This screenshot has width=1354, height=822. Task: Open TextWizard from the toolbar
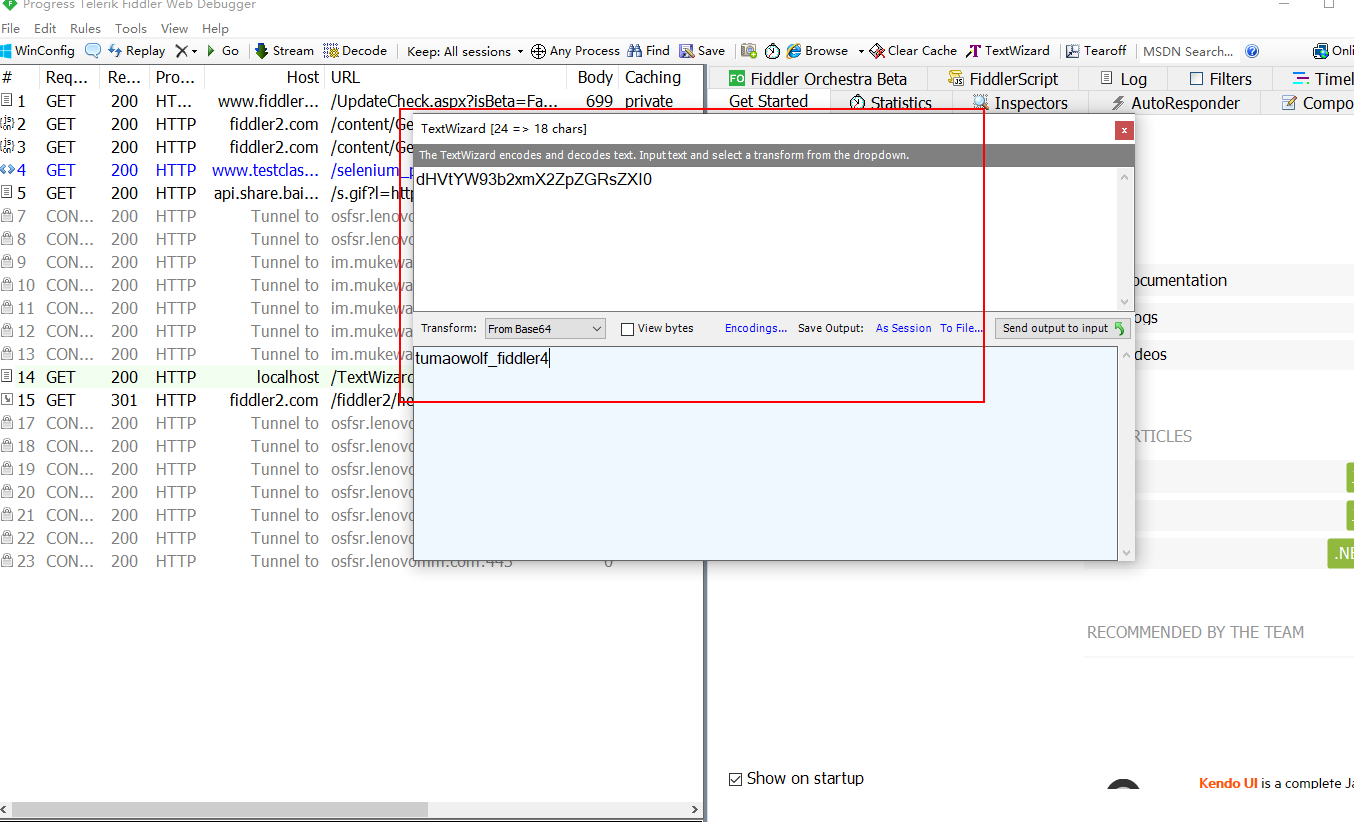coord(1008,51)
